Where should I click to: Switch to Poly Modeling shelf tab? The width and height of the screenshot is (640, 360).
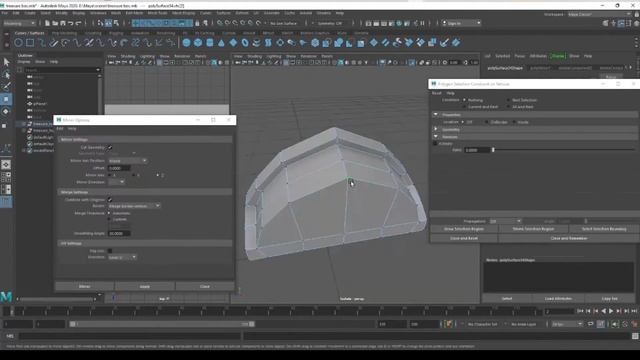point(64,33)
